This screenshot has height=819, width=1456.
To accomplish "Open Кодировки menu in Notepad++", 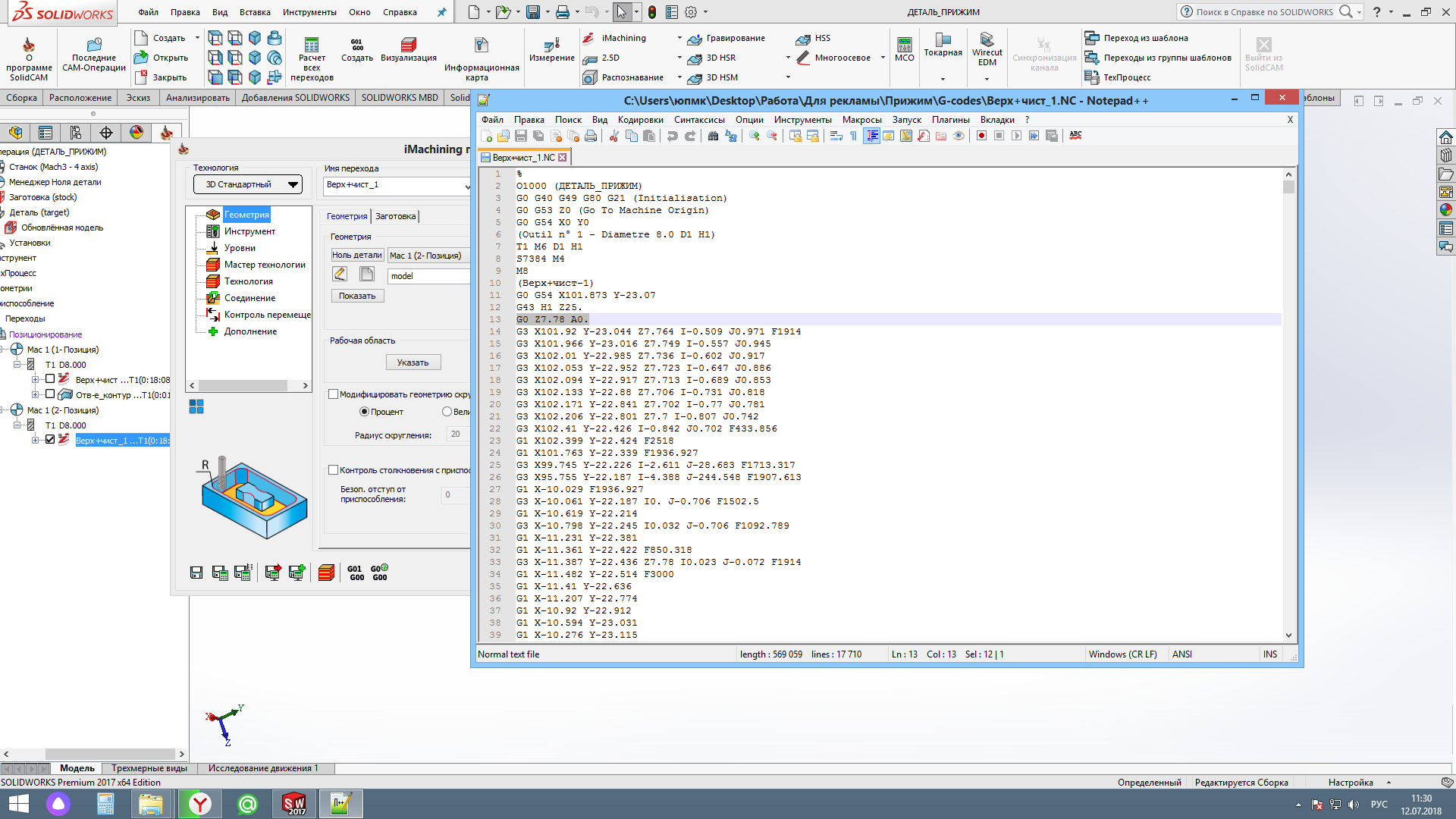I will 640,120.
